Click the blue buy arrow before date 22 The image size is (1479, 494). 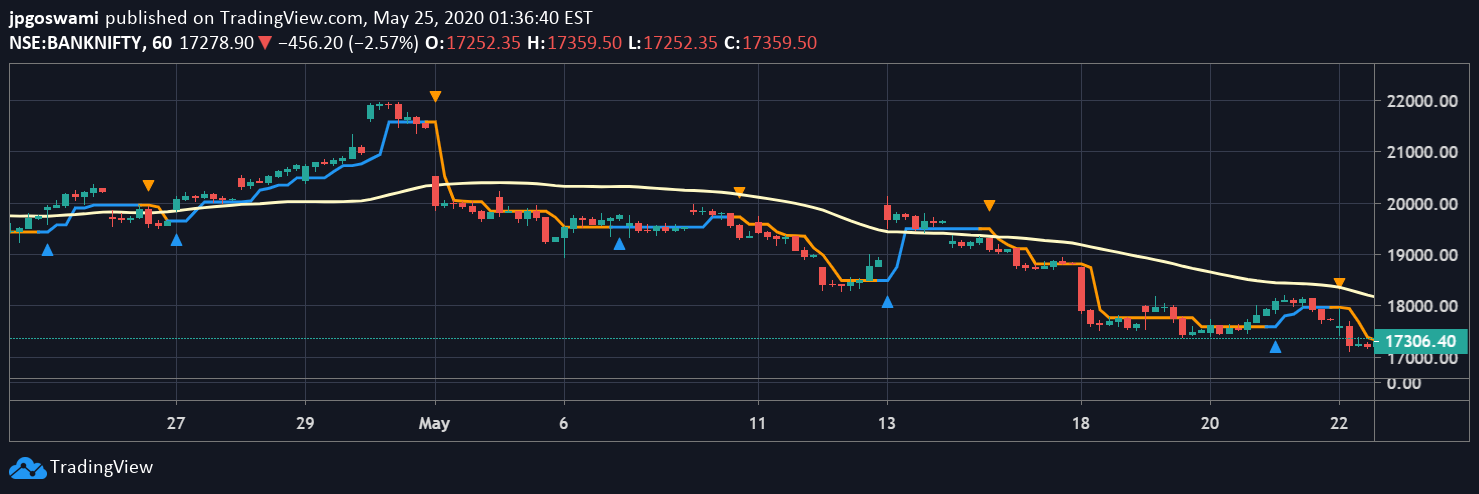pos(1275,347)
